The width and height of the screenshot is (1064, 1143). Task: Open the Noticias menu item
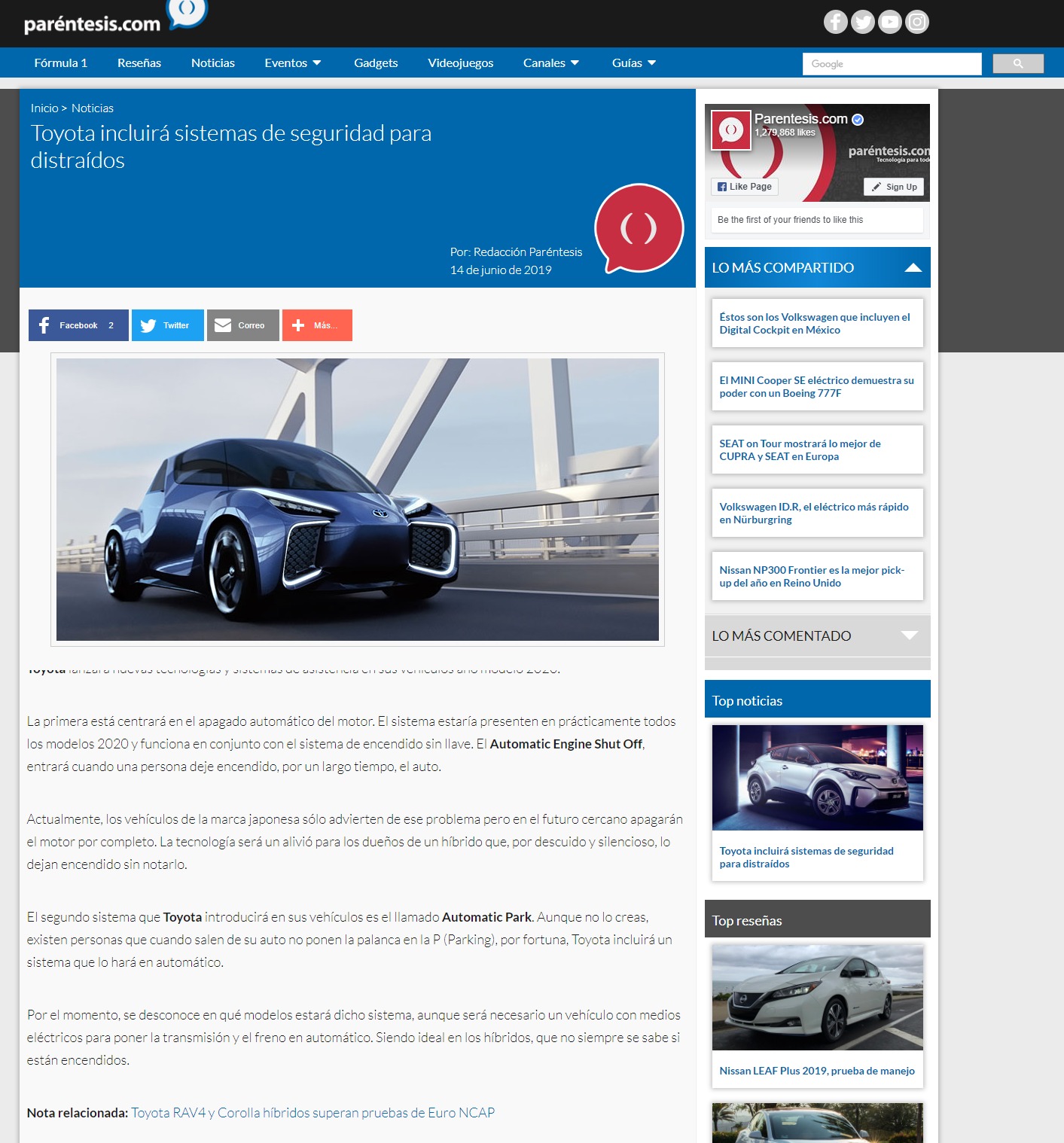(213, 63)
